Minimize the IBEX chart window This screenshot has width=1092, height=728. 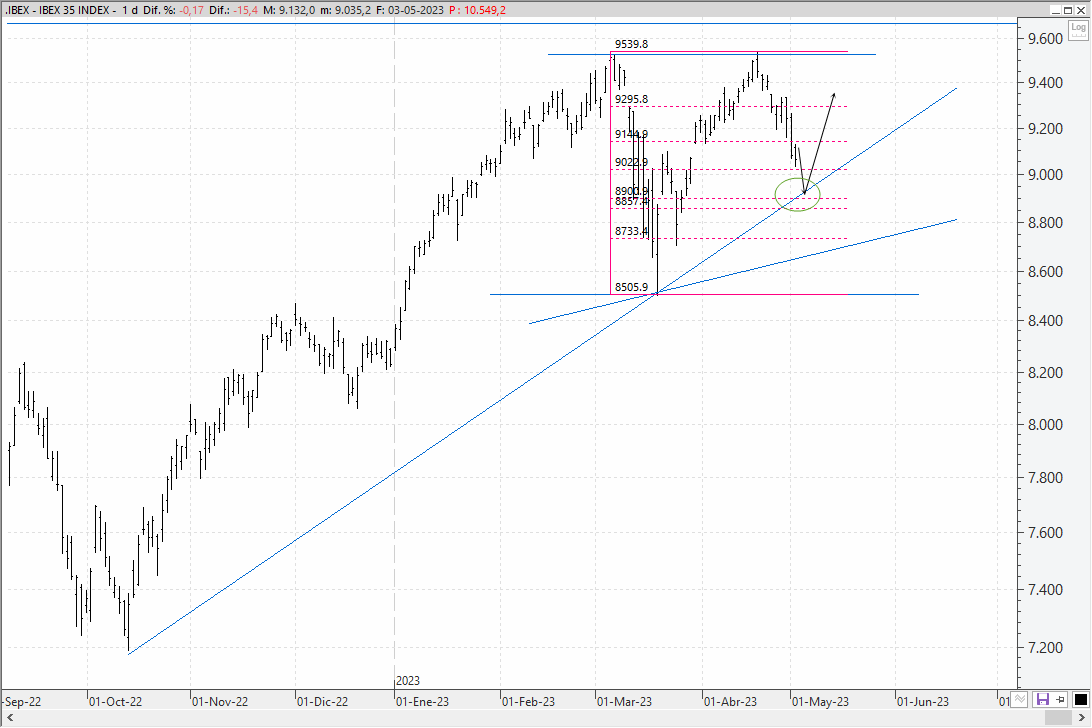point(1056,10)
